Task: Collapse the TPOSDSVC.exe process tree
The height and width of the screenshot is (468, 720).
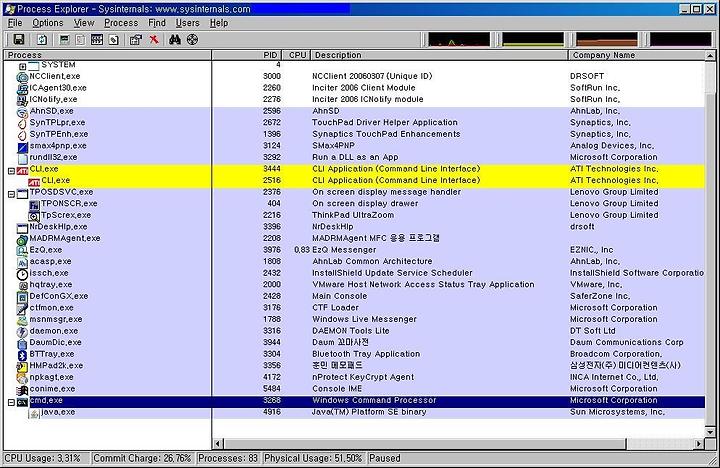Action: [11, 194]
